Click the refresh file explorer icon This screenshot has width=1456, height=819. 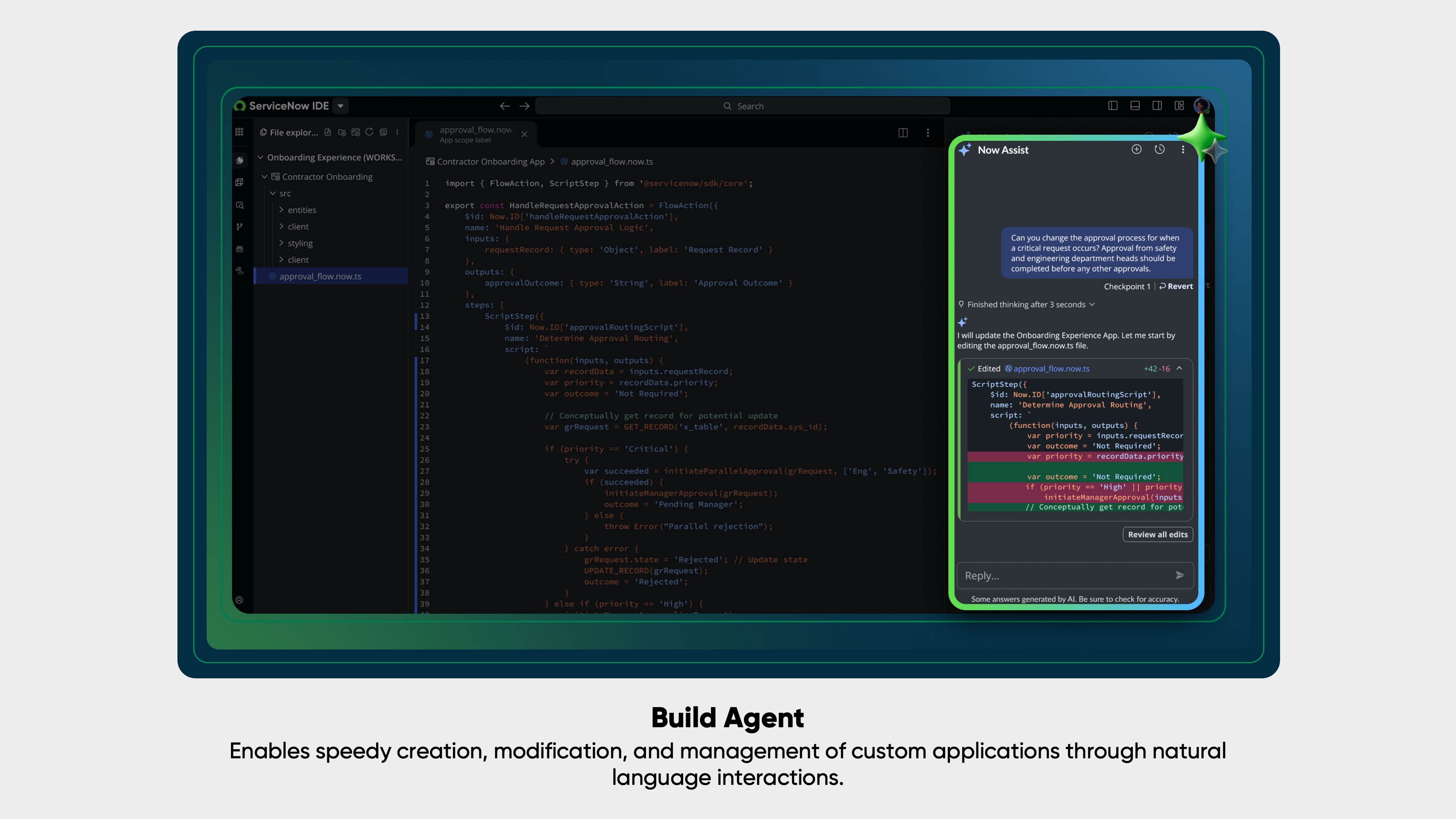coord(369,132)
